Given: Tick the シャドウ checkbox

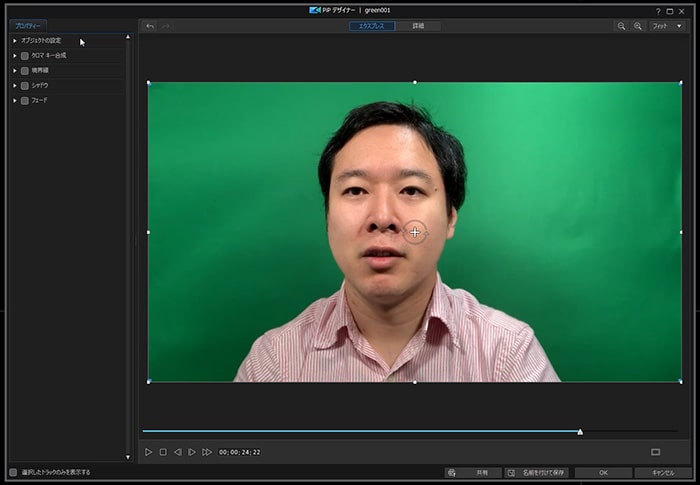Looking at the screenshot, I should [25, 86].
